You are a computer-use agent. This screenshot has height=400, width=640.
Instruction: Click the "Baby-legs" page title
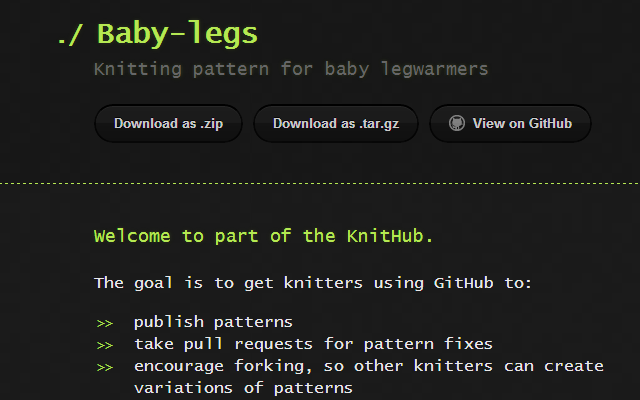(177, 34)
